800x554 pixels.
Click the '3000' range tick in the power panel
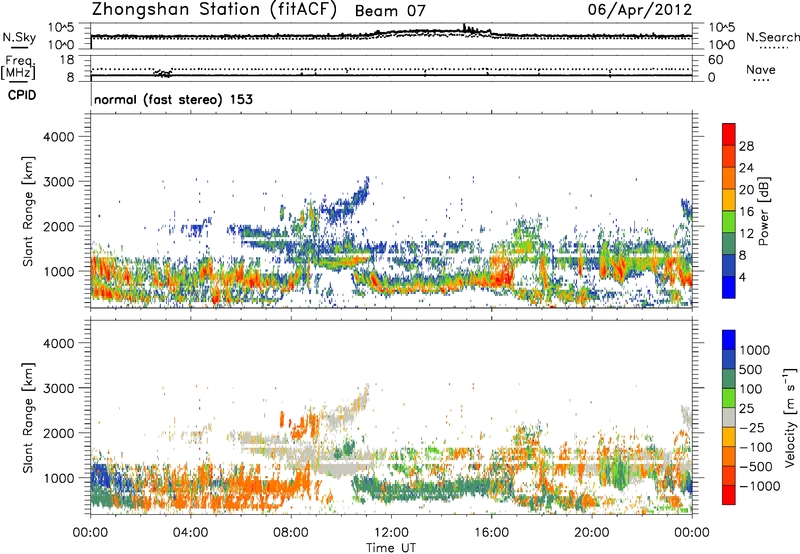(x=58, y=182)
